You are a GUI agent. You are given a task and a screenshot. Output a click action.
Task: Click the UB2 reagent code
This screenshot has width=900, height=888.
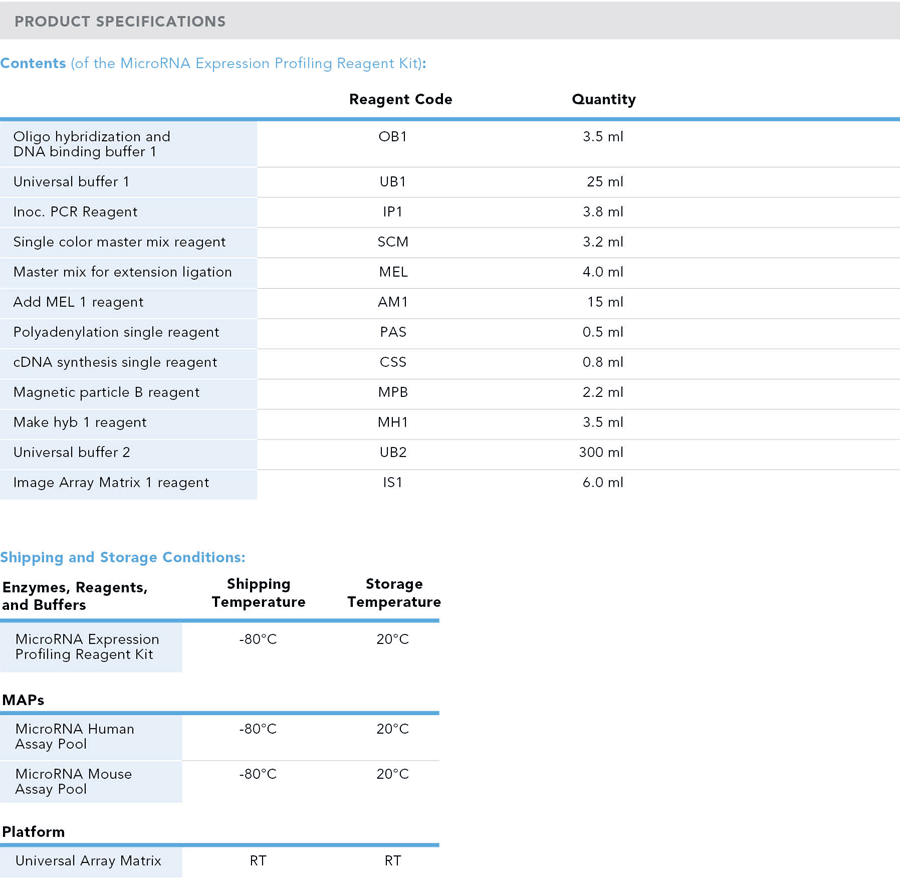point(393,452)
